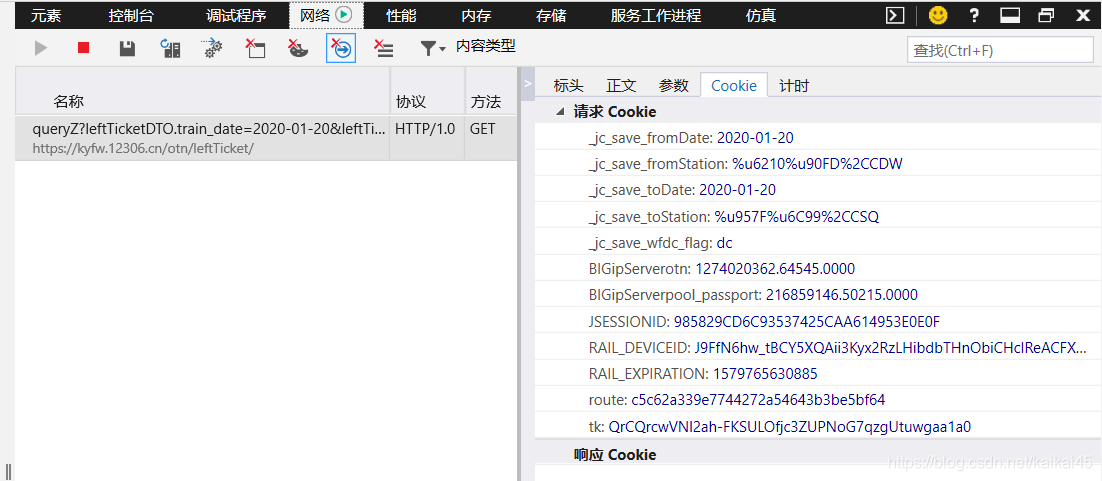Start network profiling with the play icon
Image resolution: width=1102 pixels, height=481 pixels.
41,48
